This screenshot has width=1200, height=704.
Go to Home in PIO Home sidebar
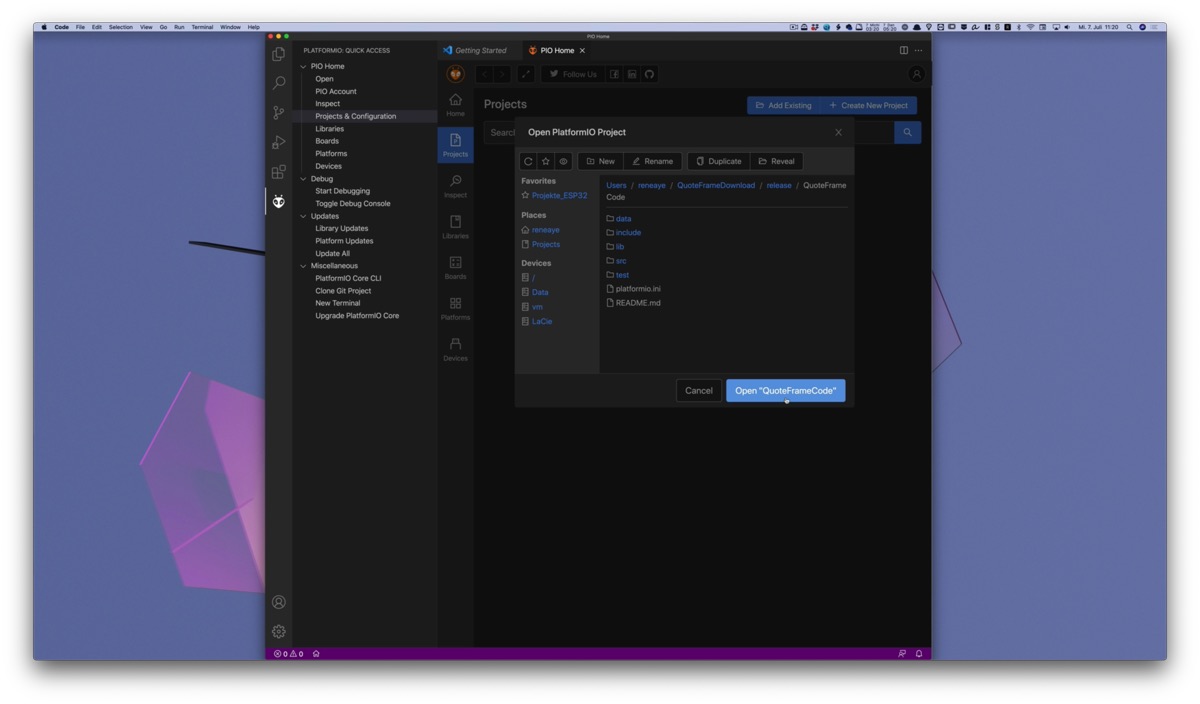tap(455, 104)
